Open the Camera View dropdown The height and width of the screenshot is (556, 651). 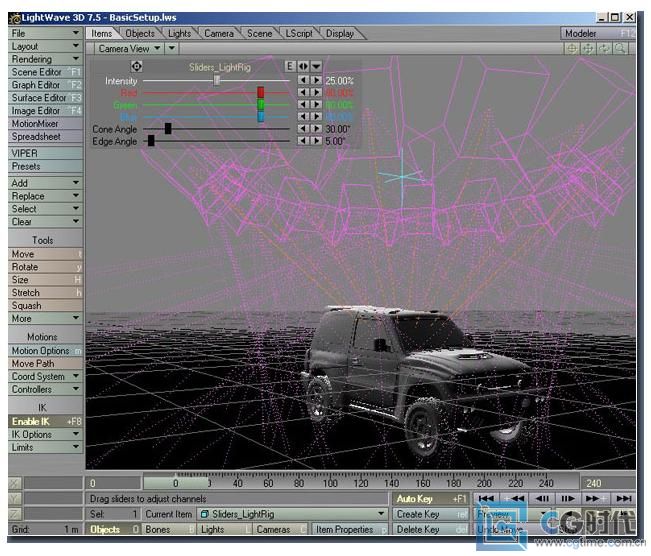130,48
